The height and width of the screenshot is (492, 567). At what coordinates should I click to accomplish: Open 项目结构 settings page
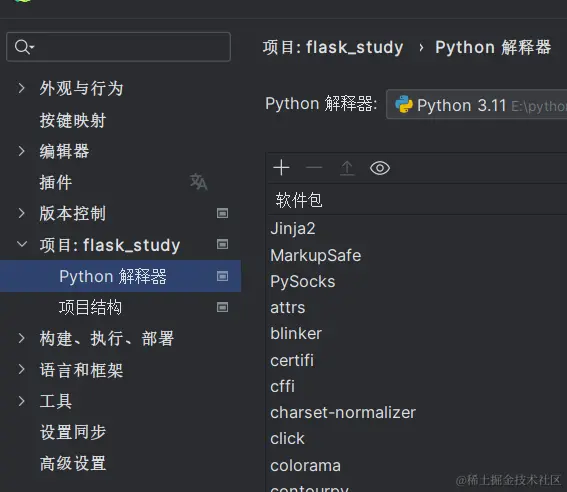click(x=90, y=307)
